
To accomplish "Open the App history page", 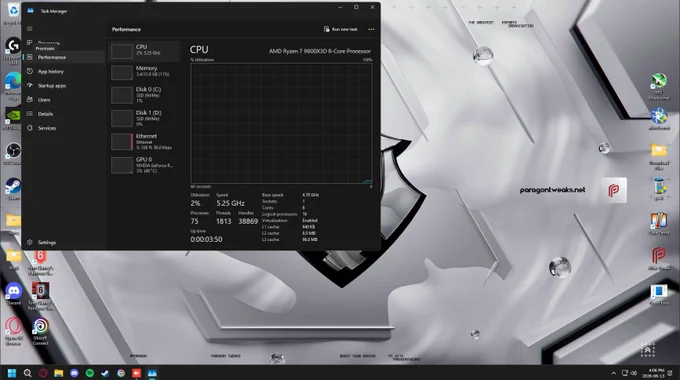I will pyautogui.click(x=63, y=72).
